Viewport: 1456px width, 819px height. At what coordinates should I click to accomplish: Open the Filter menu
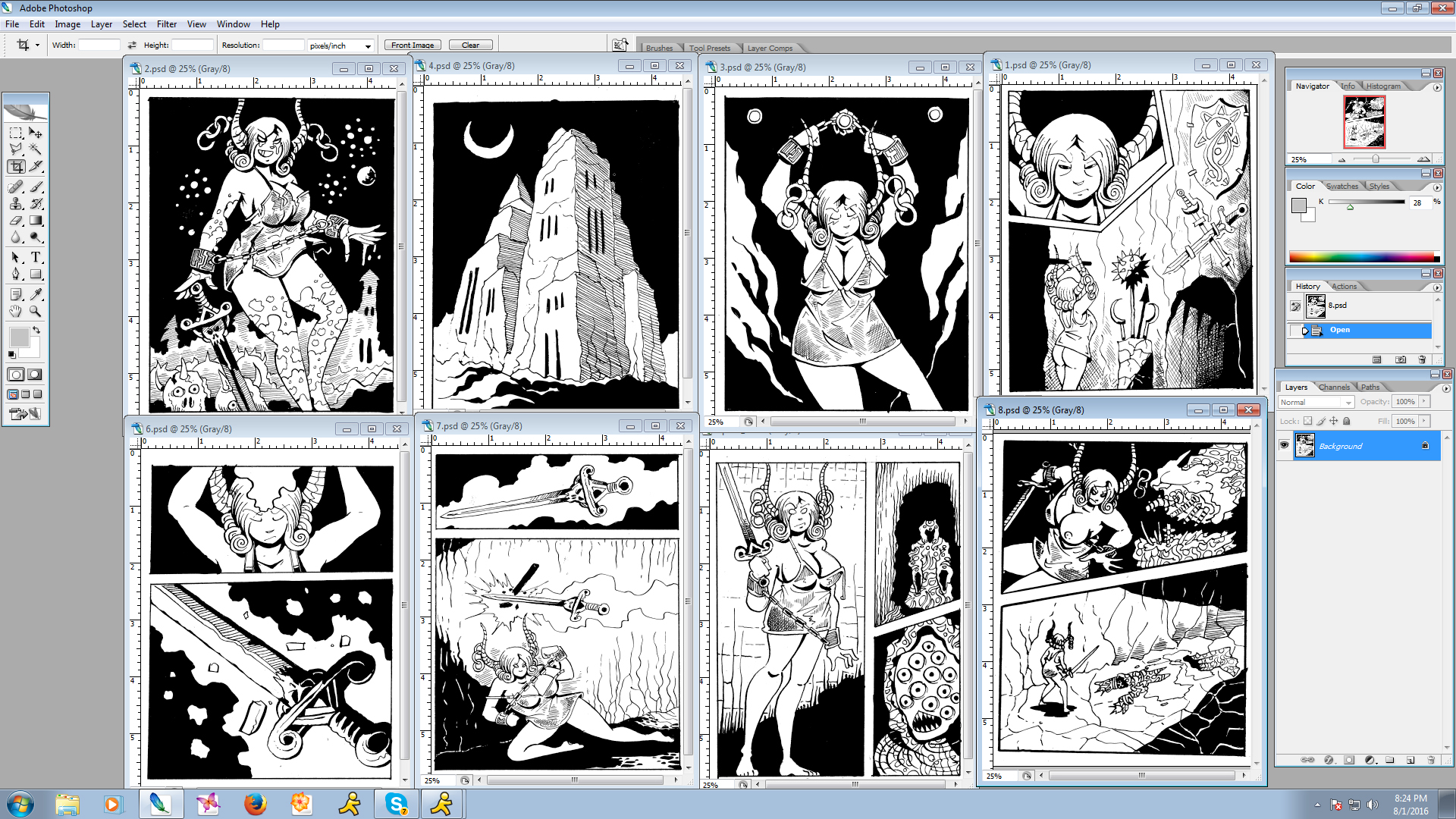coord(166,24)
